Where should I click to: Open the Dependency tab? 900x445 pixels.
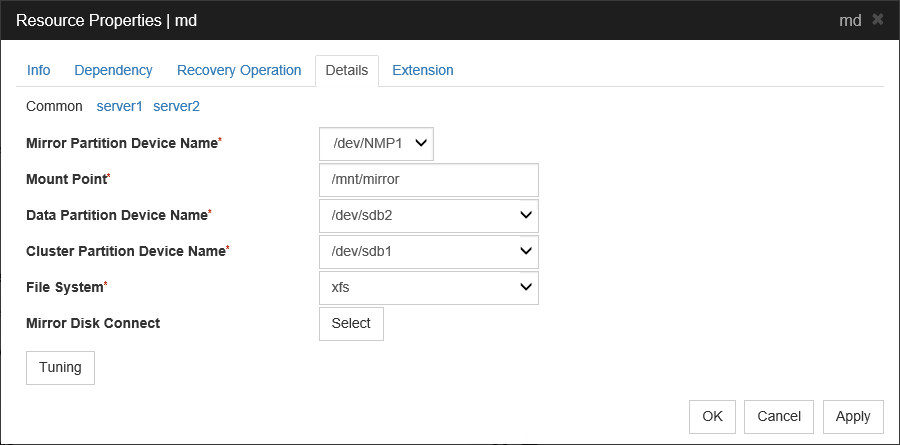(113, 70)
